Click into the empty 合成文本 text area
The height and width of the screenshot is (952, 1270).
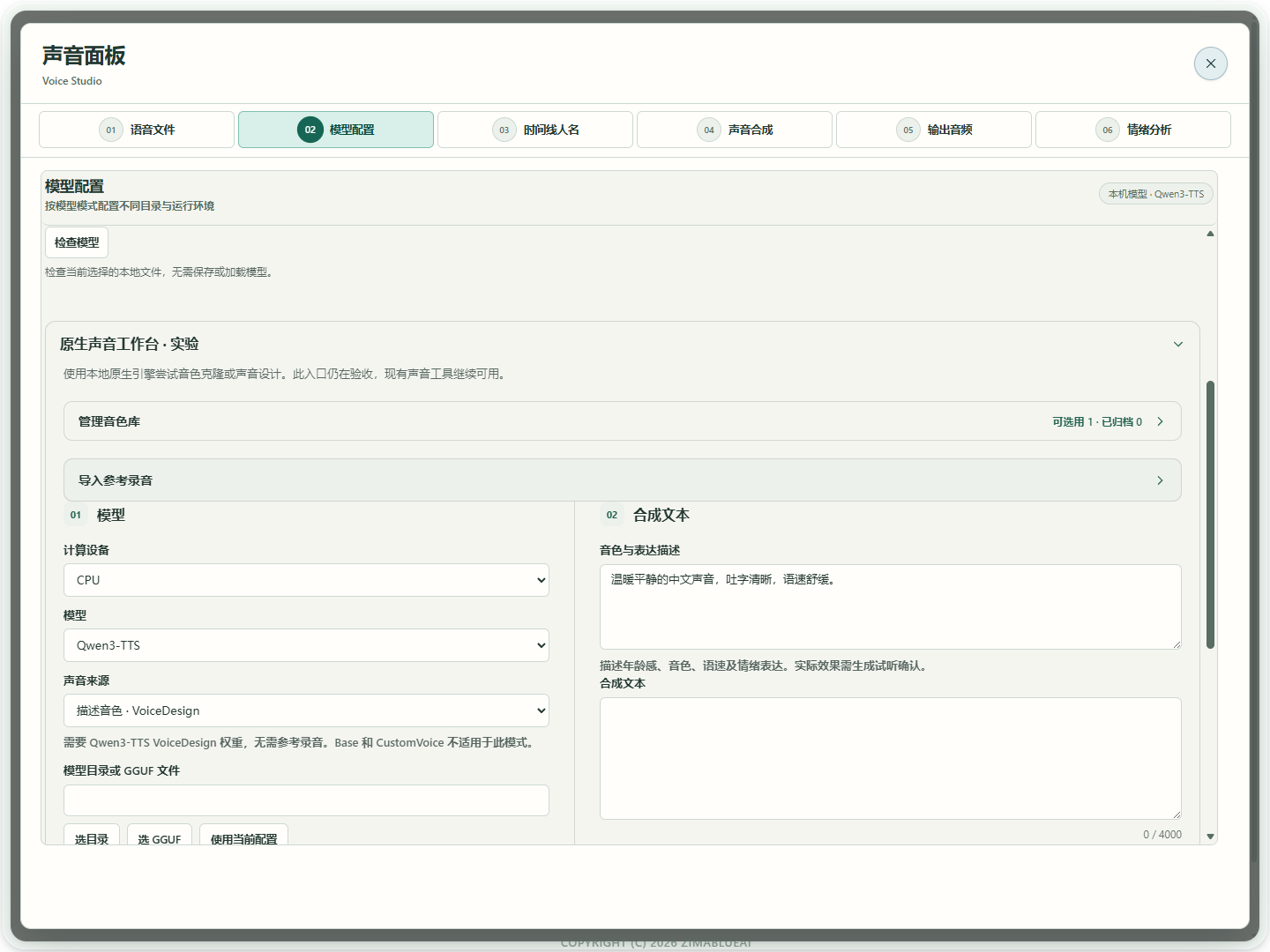click(x=891, y=758)
